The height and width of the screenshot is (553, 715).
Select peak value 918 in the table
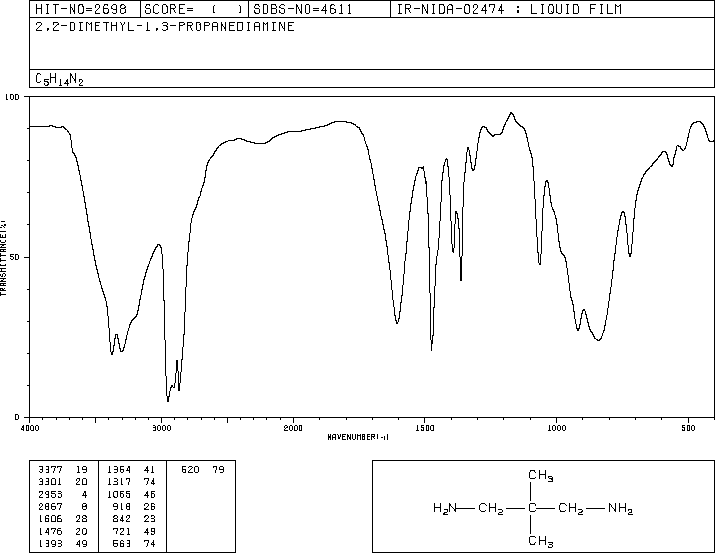[x=121, y=506]
